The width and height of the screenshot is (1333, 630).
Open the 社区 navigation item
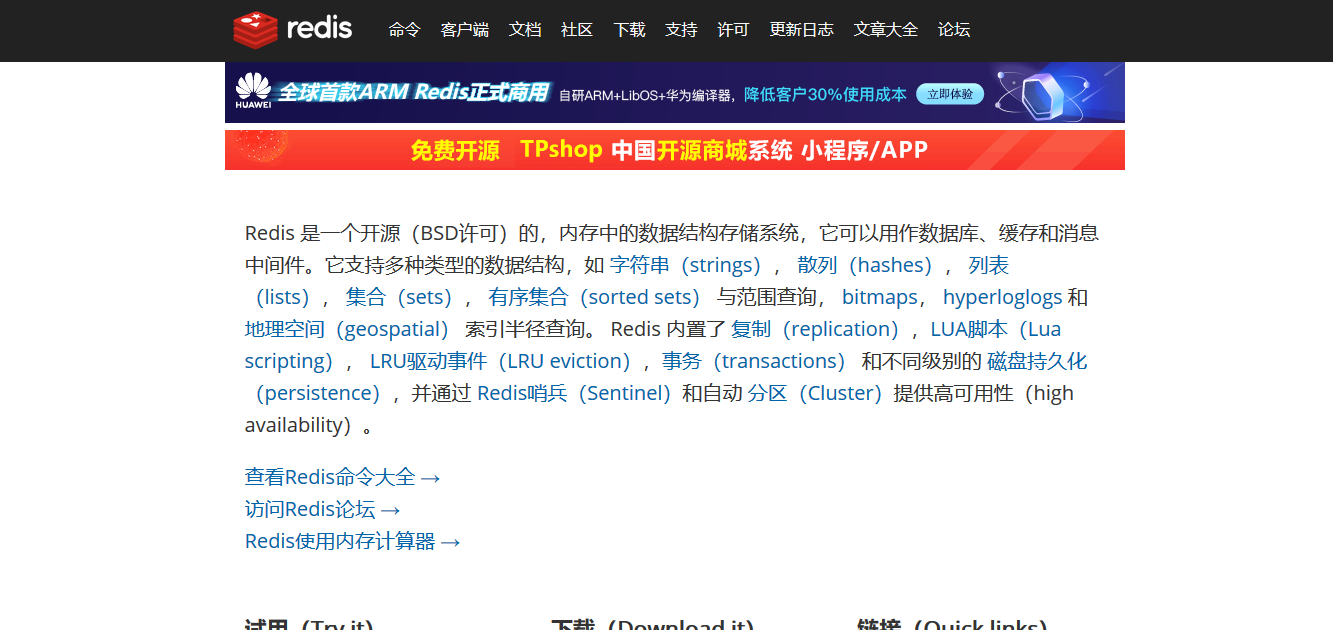click(577, 30)
